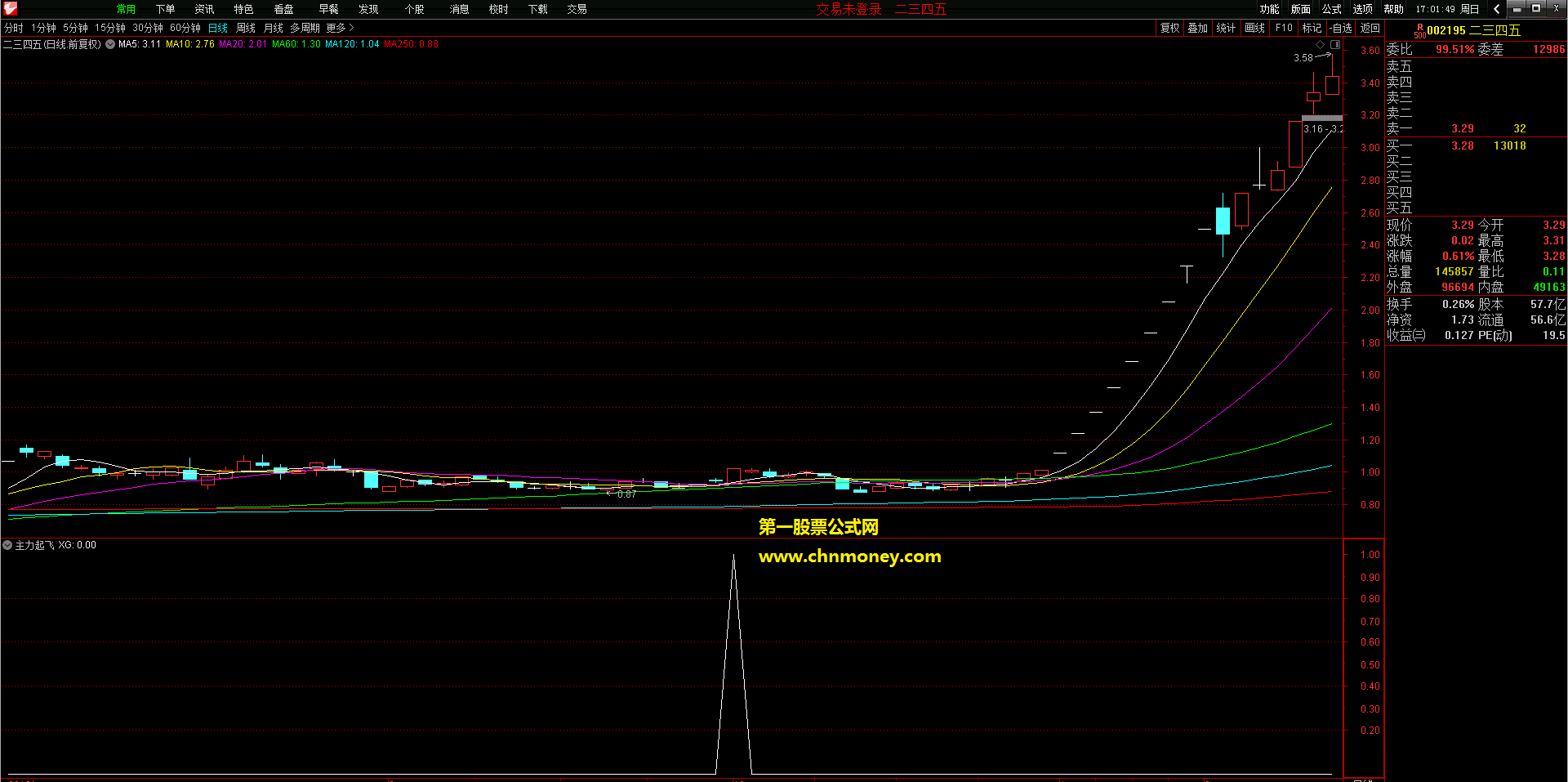Click the diamond icon atop the chart
The width and height of the screenshot is (1568, 782).
click(x=1321, y=44)
